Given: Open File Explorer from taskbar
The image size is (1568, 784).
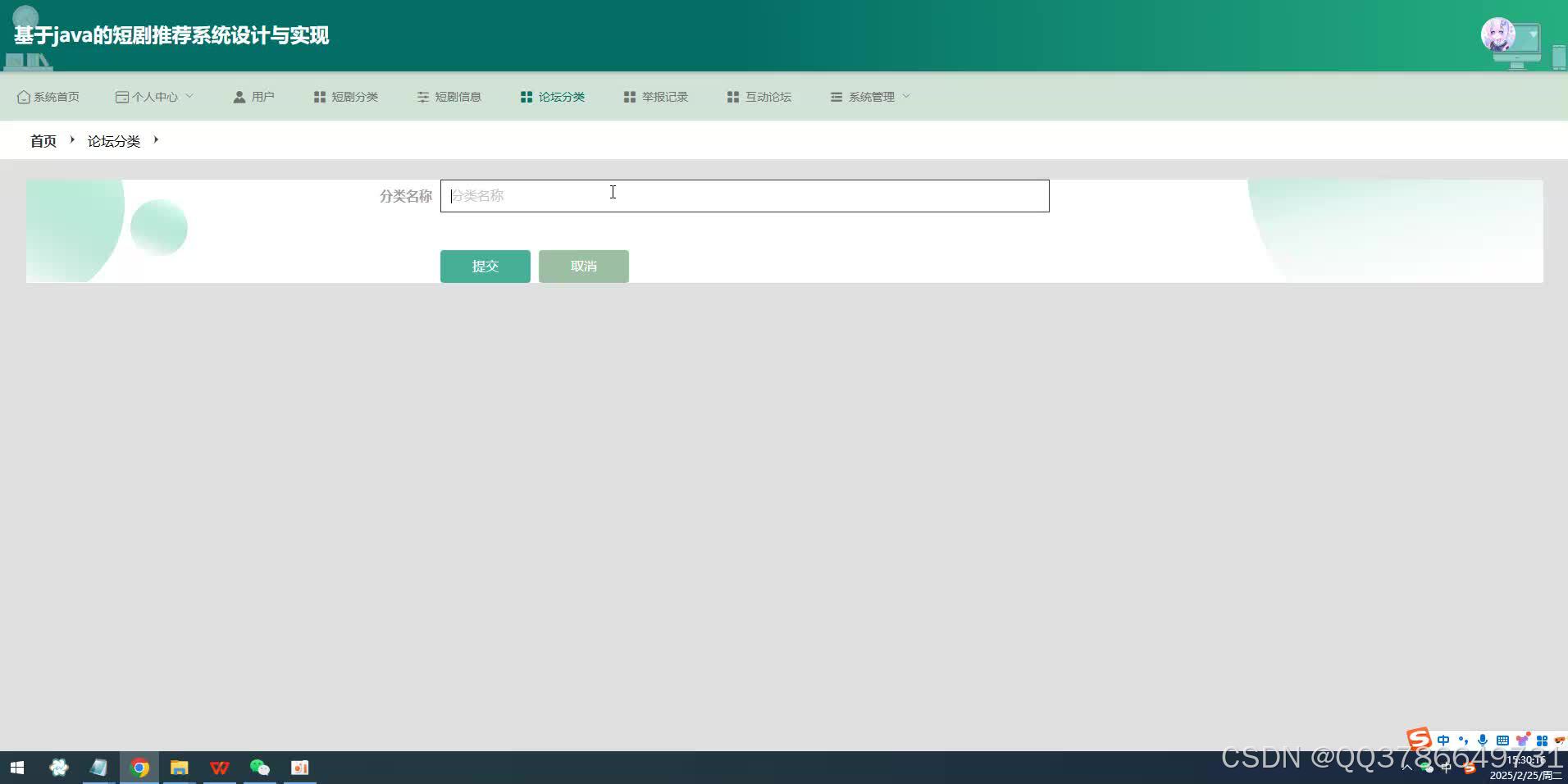Looking at the screenshot, I should click(x=180, y=768).
